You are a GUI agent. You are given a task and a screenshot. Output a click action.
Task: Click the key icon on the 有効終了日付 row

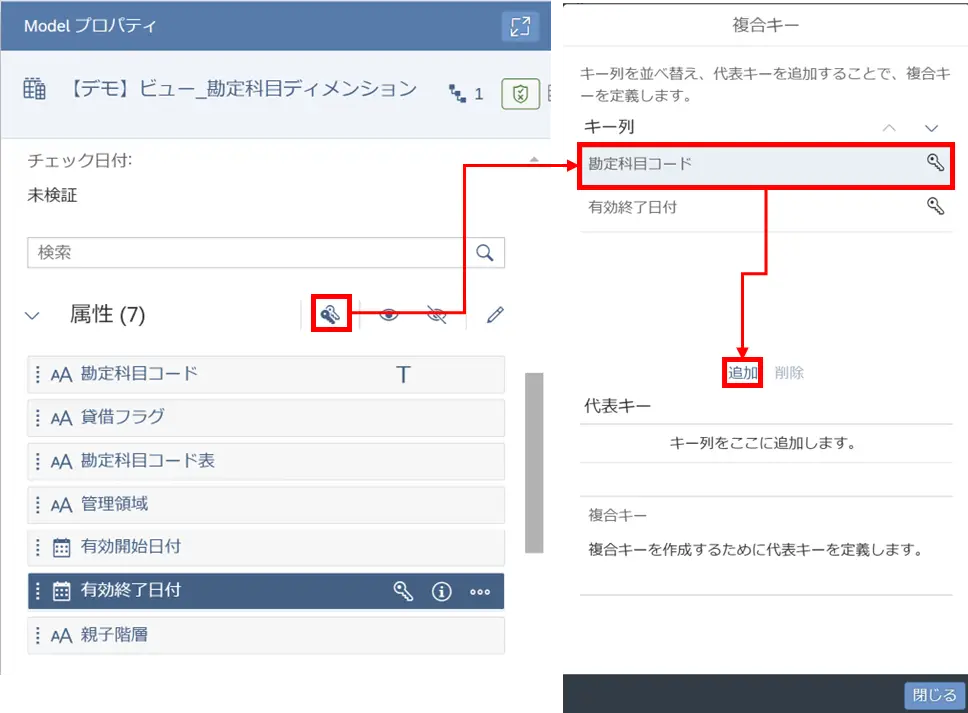(x=403, y=591)
